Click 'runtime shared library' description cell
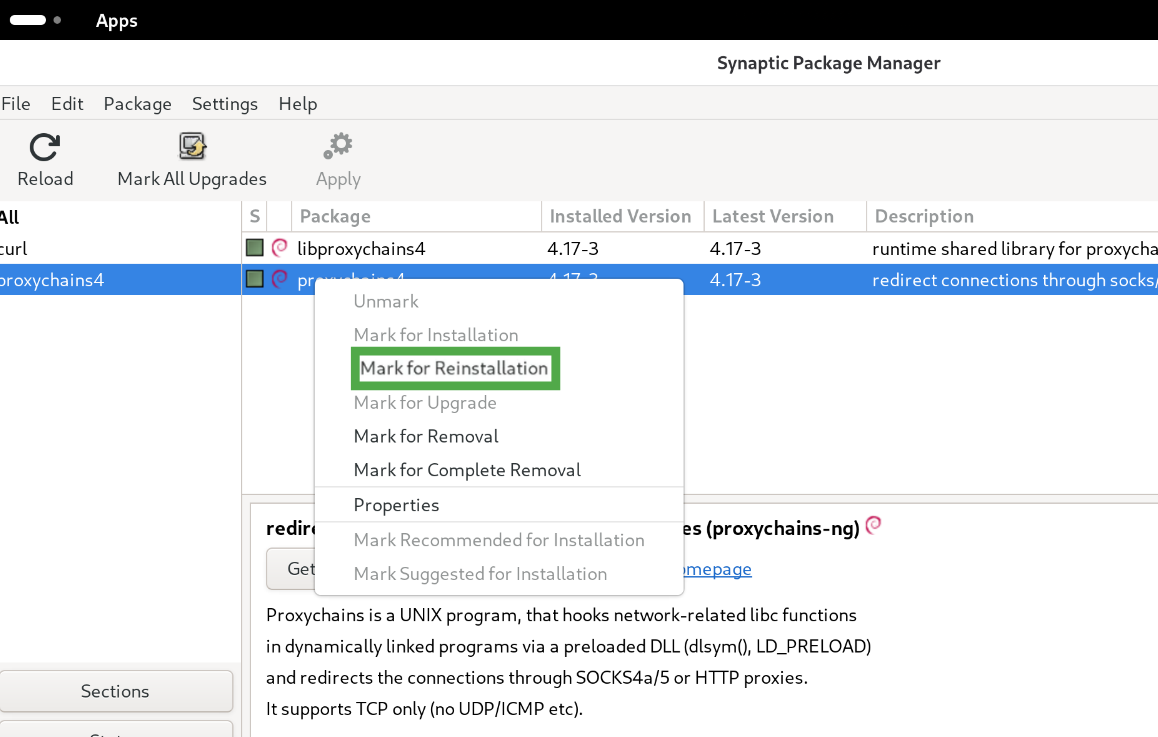The image size is (1158, 737). [x=1015, y=249]
